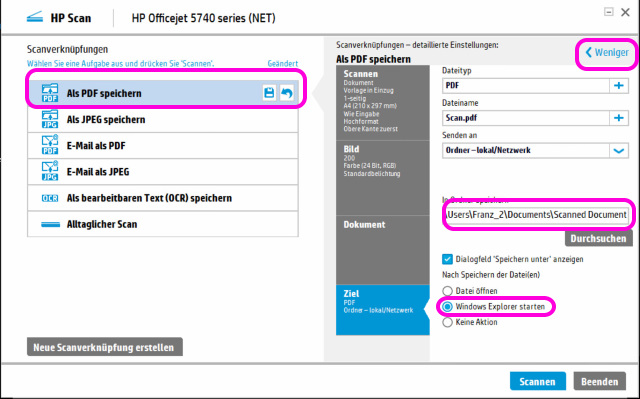The height and width of the screenshot is (399, 640).
Task: Open the Senden an dropdown arrow
Action: pos(619,151)
